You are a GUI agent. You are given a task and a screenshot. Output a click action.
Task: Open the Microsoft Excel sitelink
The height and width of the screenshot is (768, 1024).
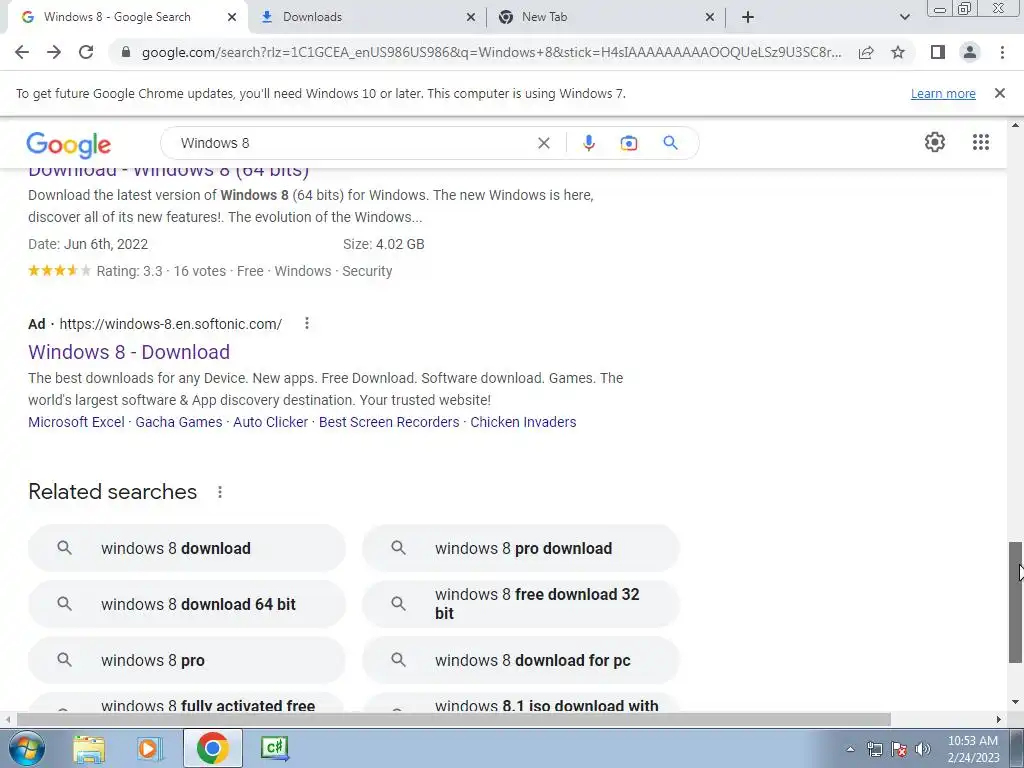point(76,422)
